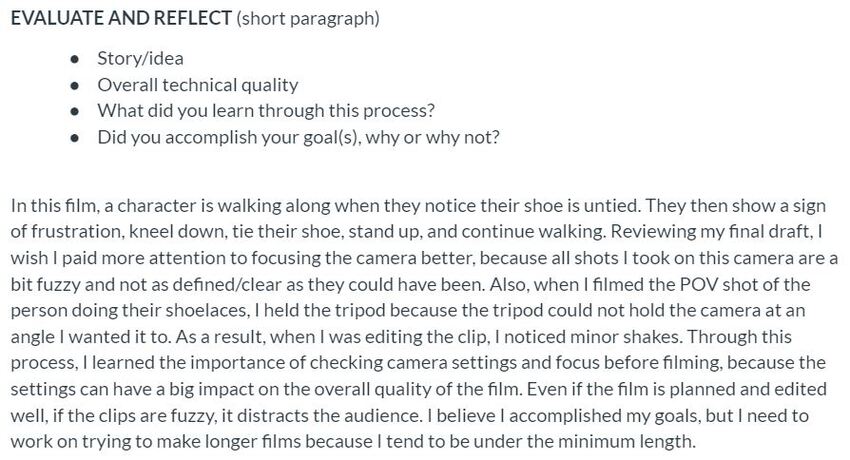Image resolution: width=850 pixels, height=460 pixels.
Task: Click bullet dot before Story/idea
Action: click(x=77, y=59)
